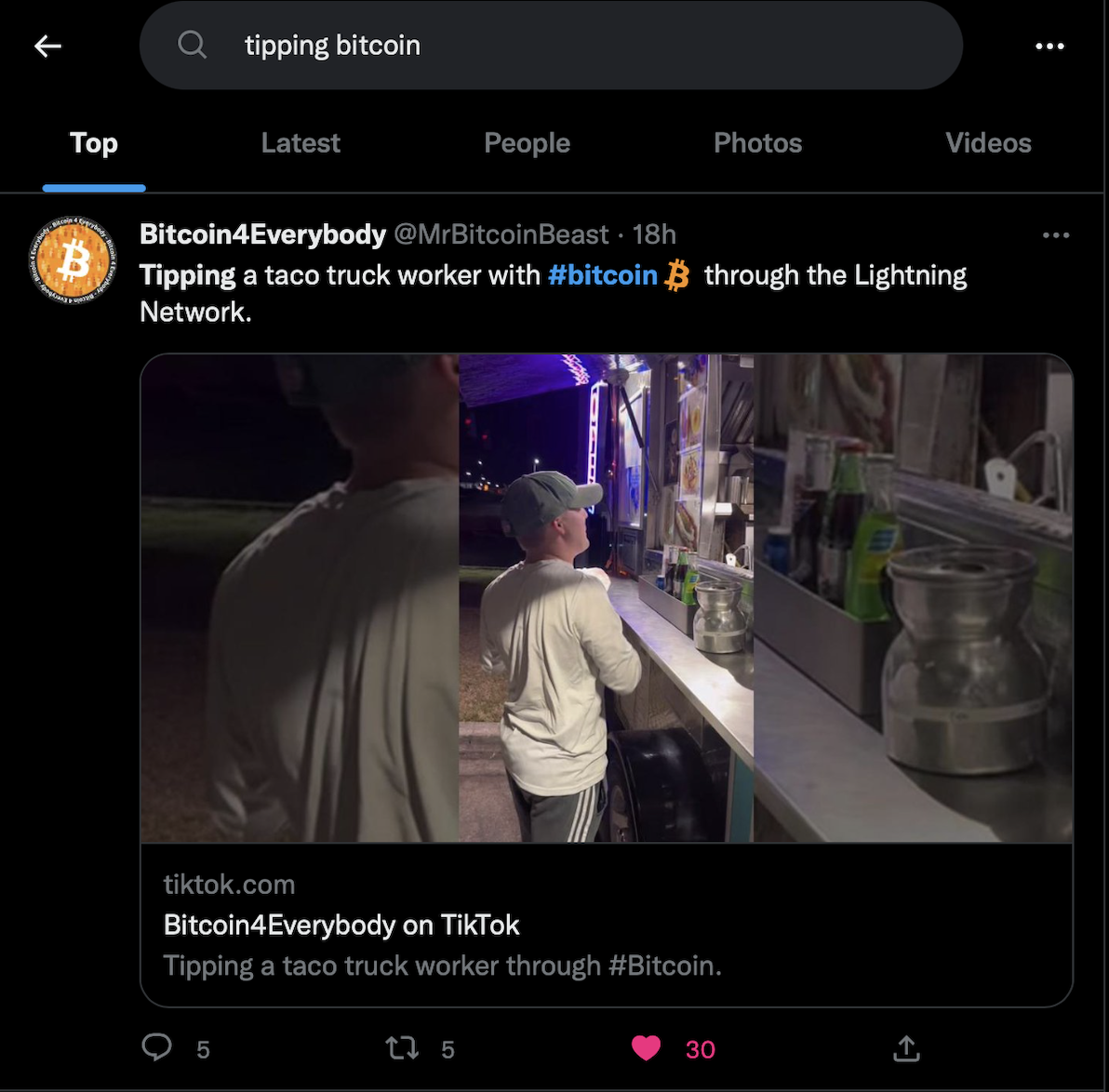Open the @MrBitcoinBeast handle
1109x1092 pixels.
(501, 234)
